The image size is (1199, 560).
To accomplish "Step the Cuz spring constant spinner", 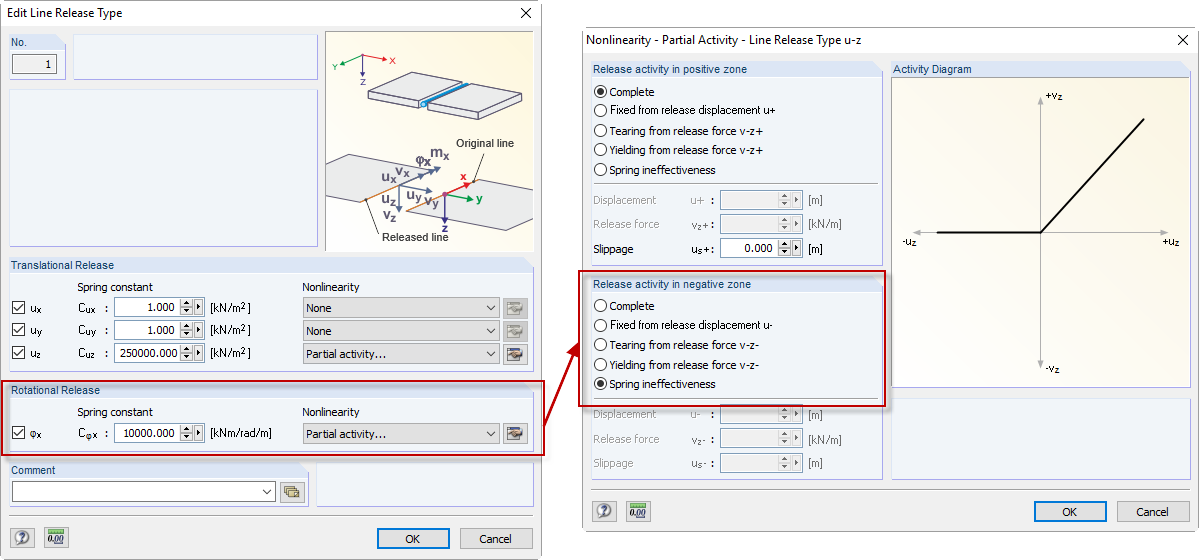I will (186, 353).
